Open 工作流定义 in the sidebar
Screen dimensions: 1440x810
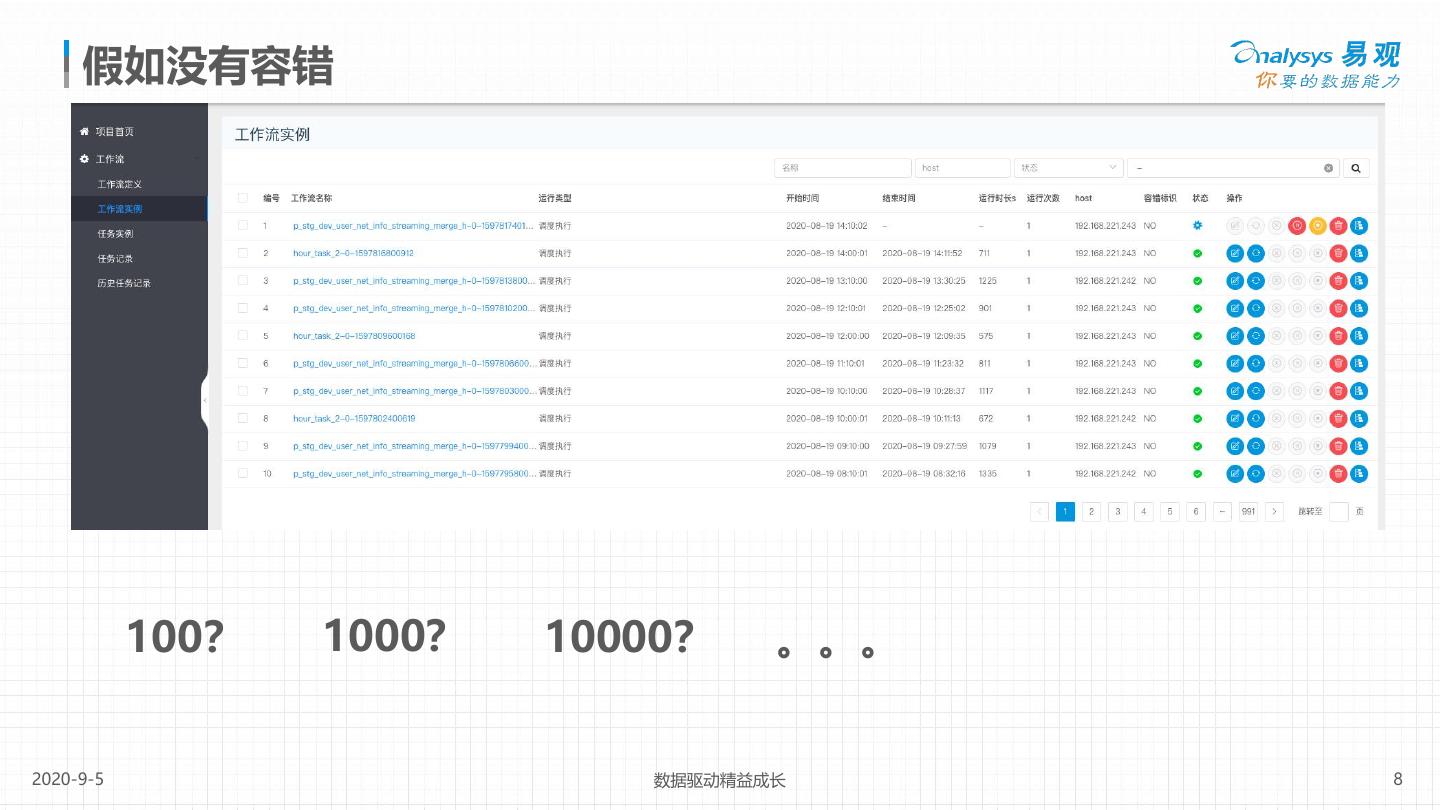120,184
